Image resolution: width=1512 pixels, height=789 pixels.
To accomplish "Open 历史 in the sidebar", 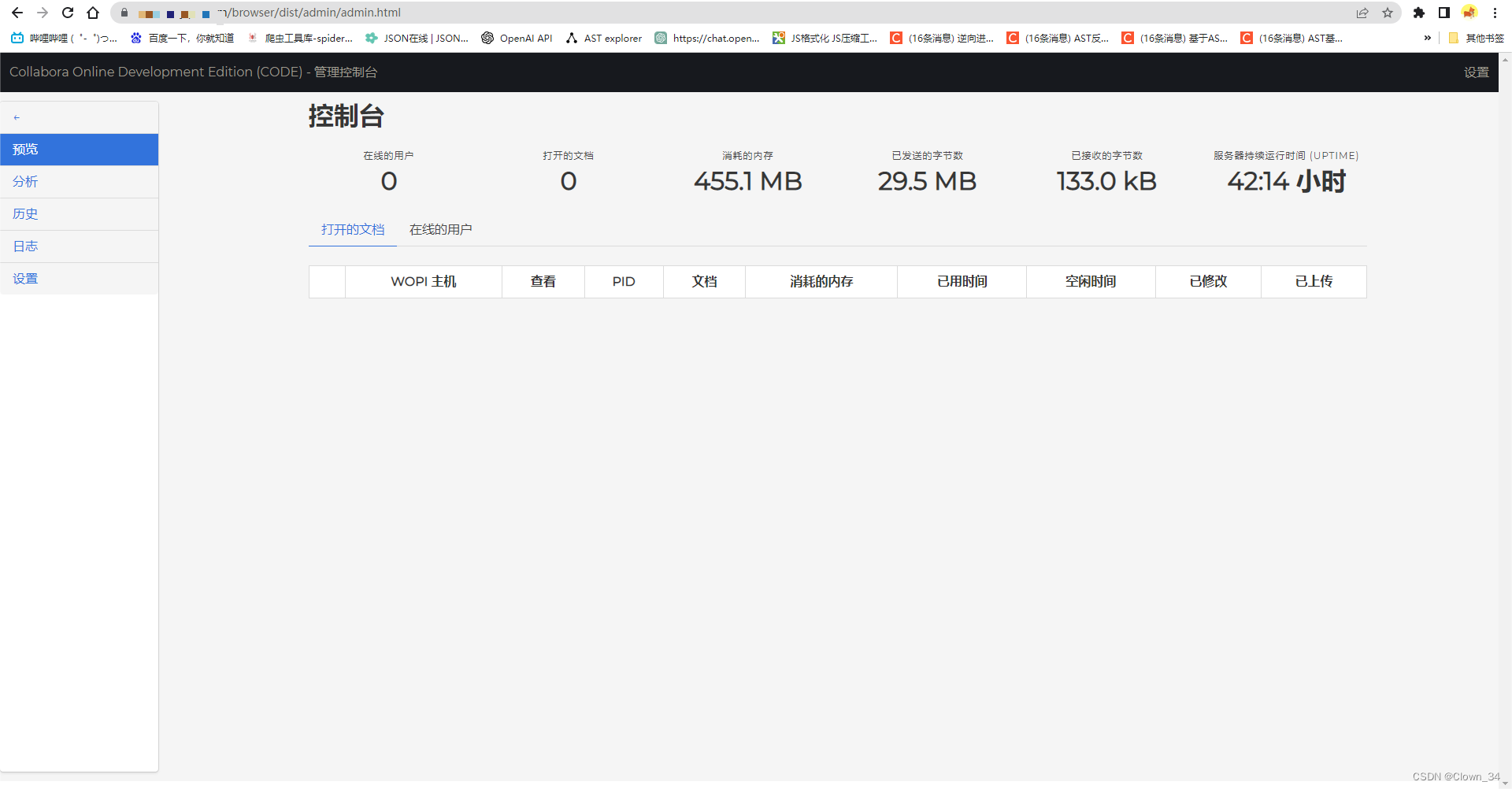I will (80, 214).
